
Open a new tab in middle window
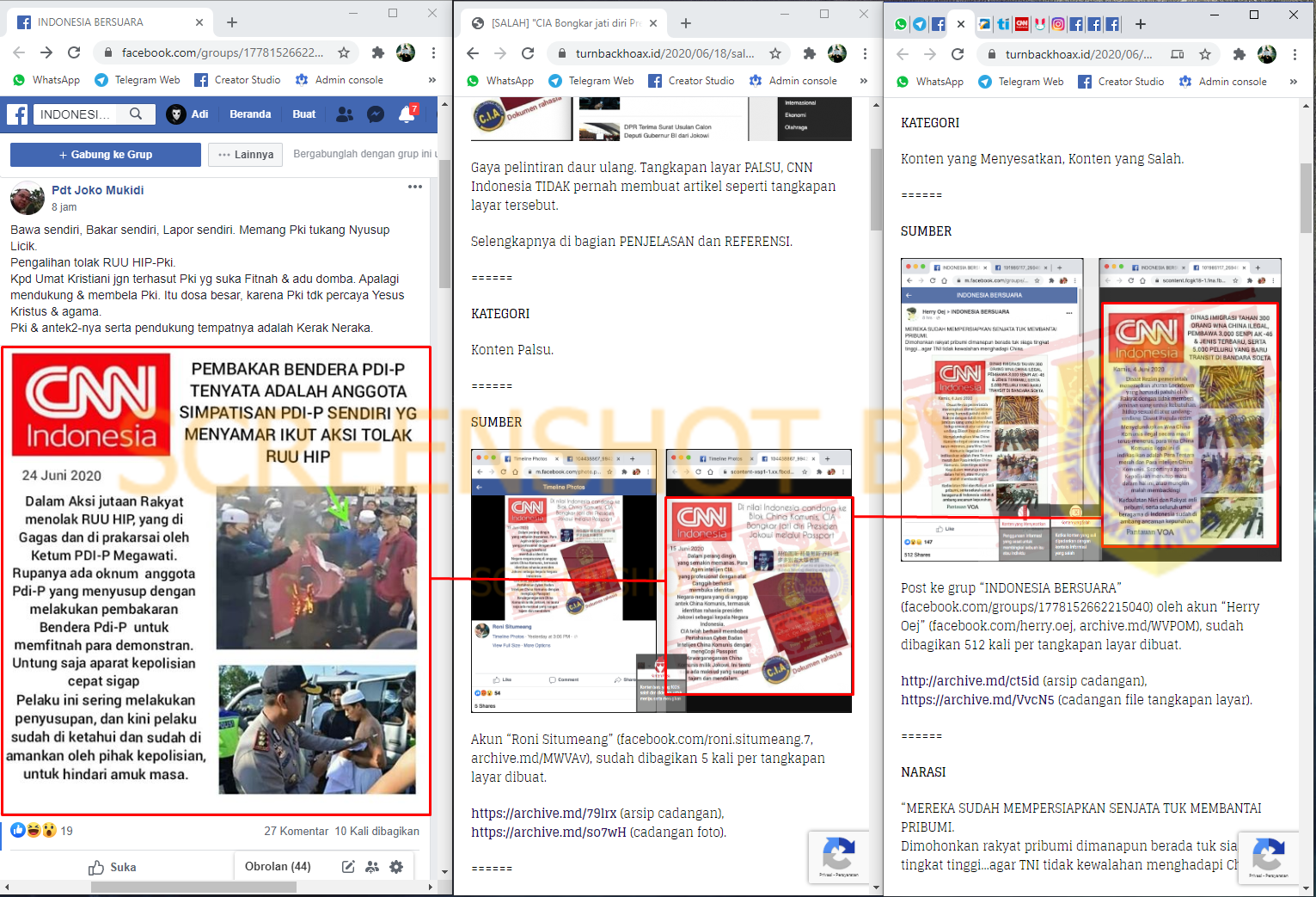click(x=686, y=23)
